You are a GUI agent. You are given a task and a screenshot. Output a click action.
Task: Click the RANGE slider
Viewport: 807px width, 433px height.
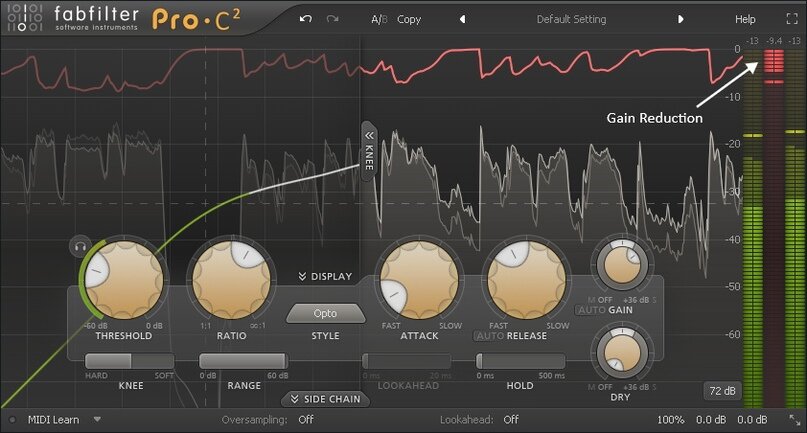click(243, 360)
